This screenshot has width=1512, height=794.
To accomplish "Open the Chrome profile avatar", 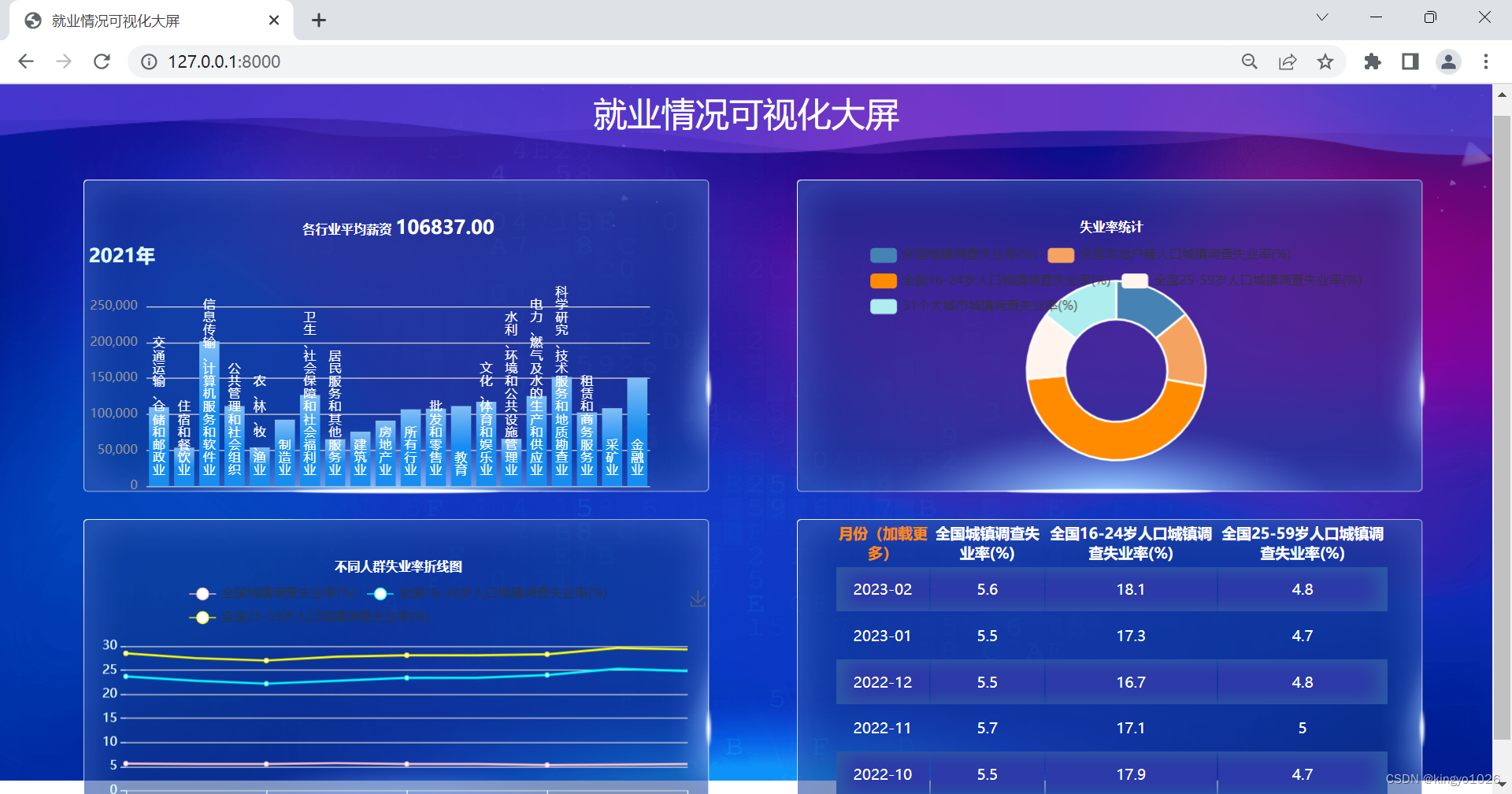I will click(x=1448, y=61).
